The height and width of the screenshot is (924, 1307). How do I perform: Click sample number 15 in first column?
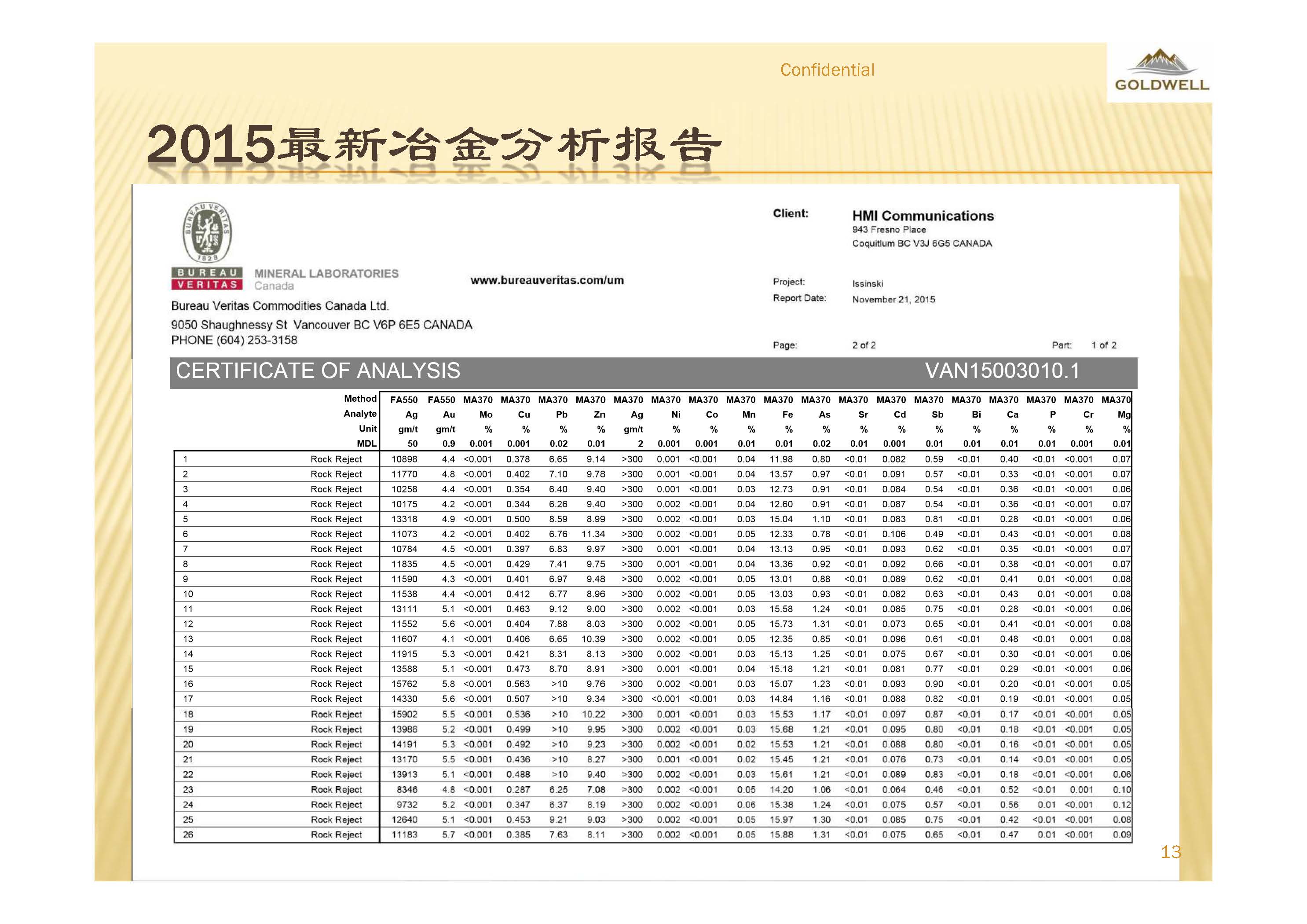point(188,670)
